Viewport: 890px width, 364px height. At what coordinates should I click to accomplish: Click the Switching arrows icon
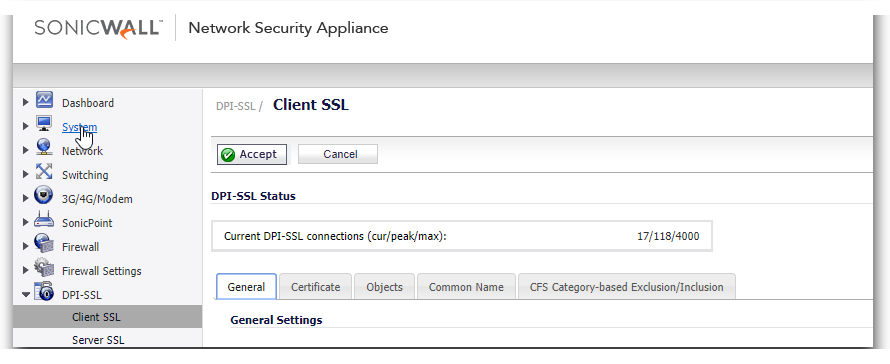44,171
